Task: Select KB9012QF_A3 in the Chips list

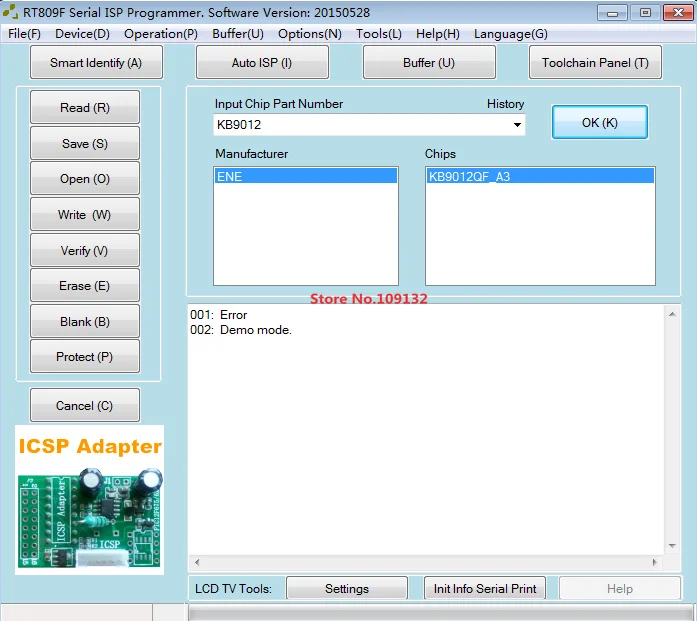Action: 540,176
